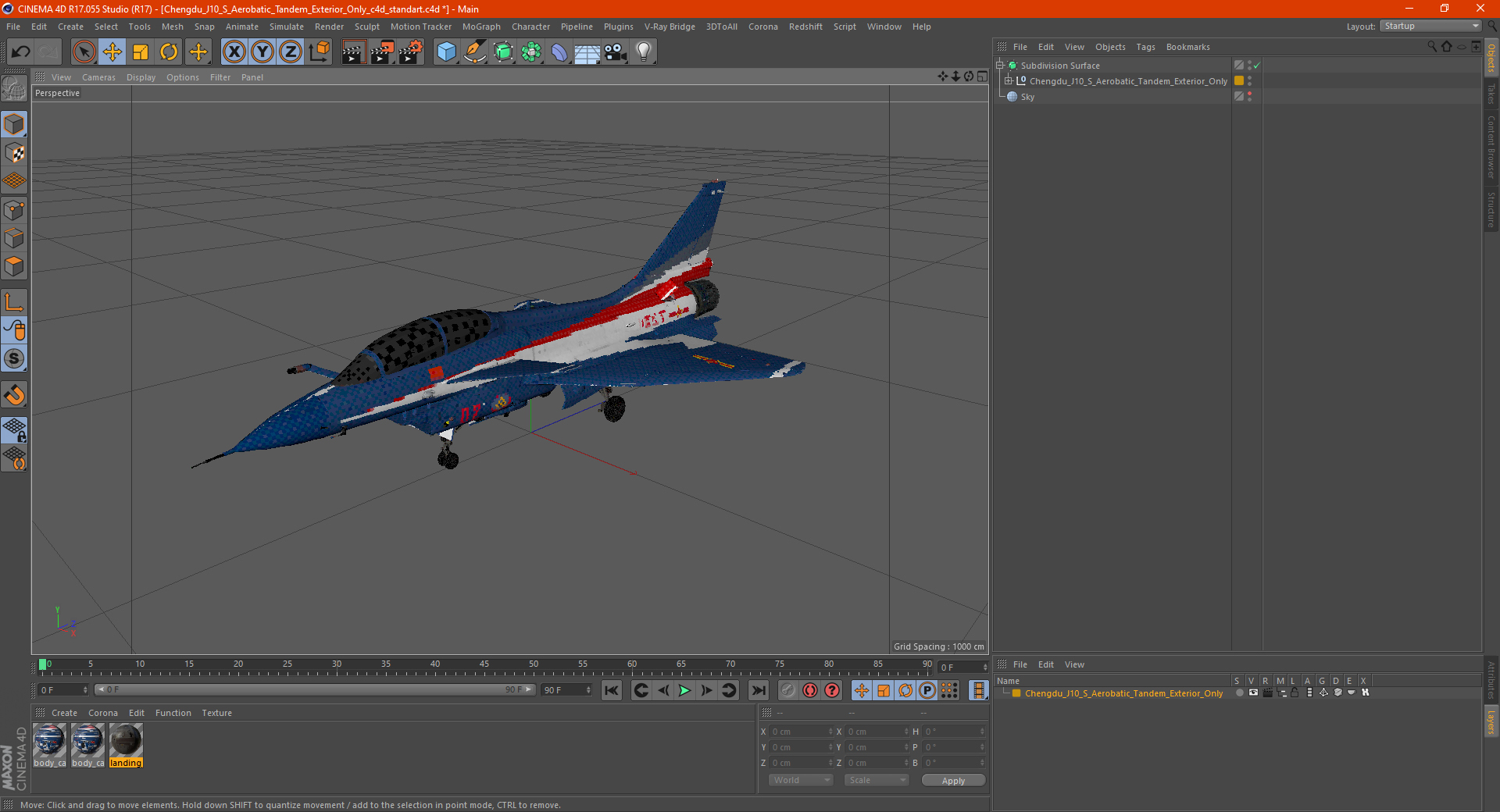
Task: Toggle the Y axis lock
Action: pyautogui.click(x=262, y=52)
